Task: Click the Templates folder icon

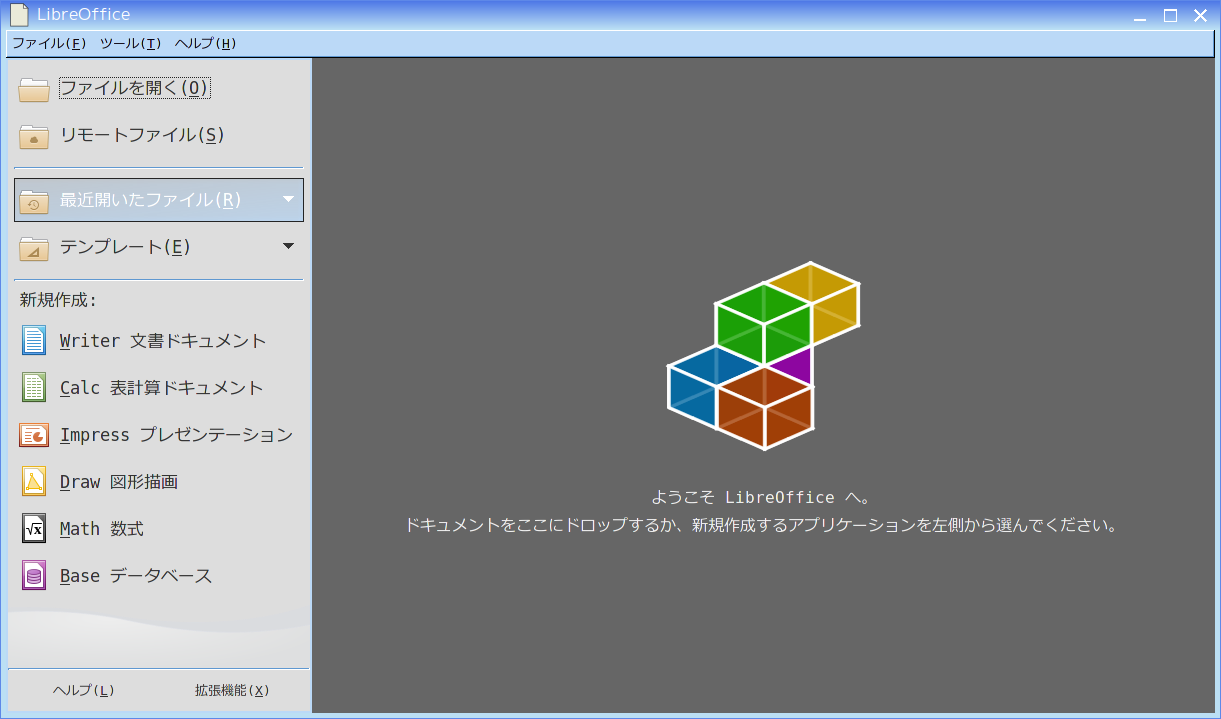Action: 34,247
